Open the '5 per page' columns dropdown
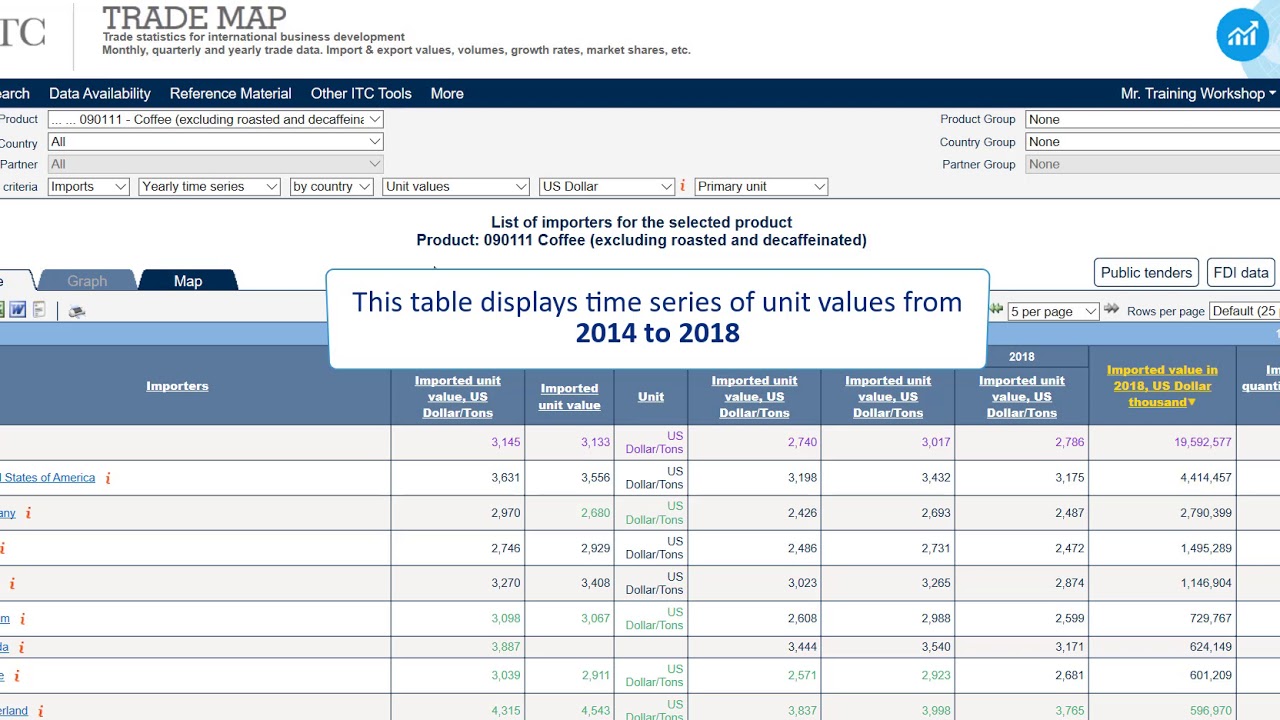 1053,311
